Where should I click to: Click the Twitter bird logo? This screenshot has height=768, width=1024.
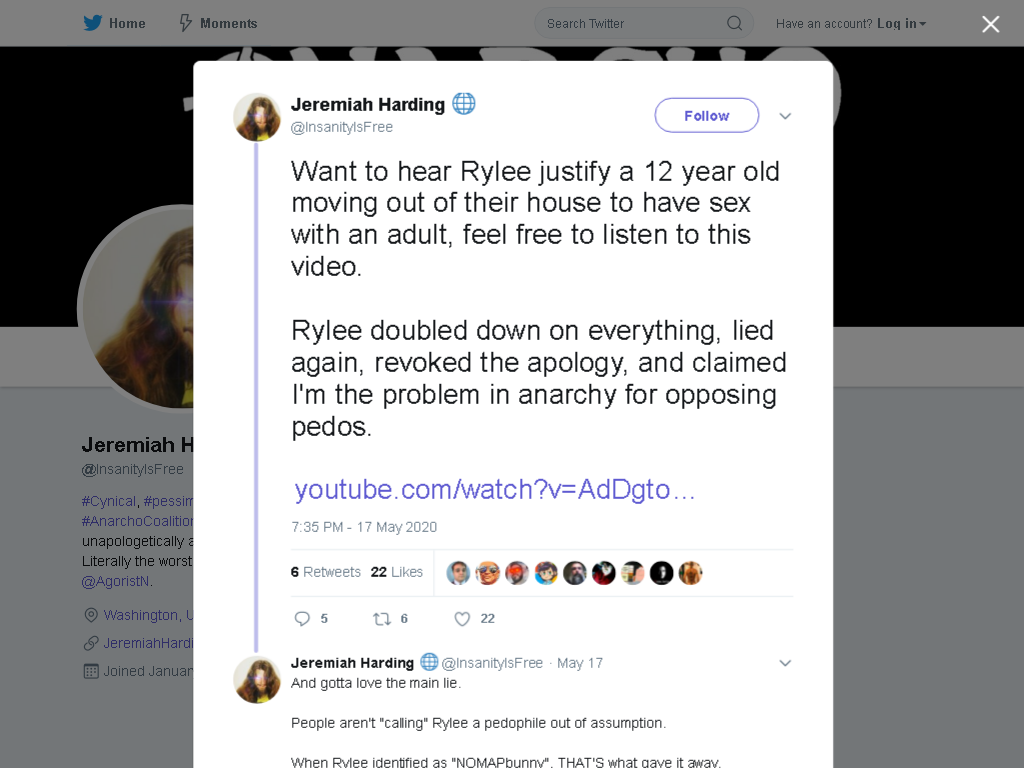[93, 24]
